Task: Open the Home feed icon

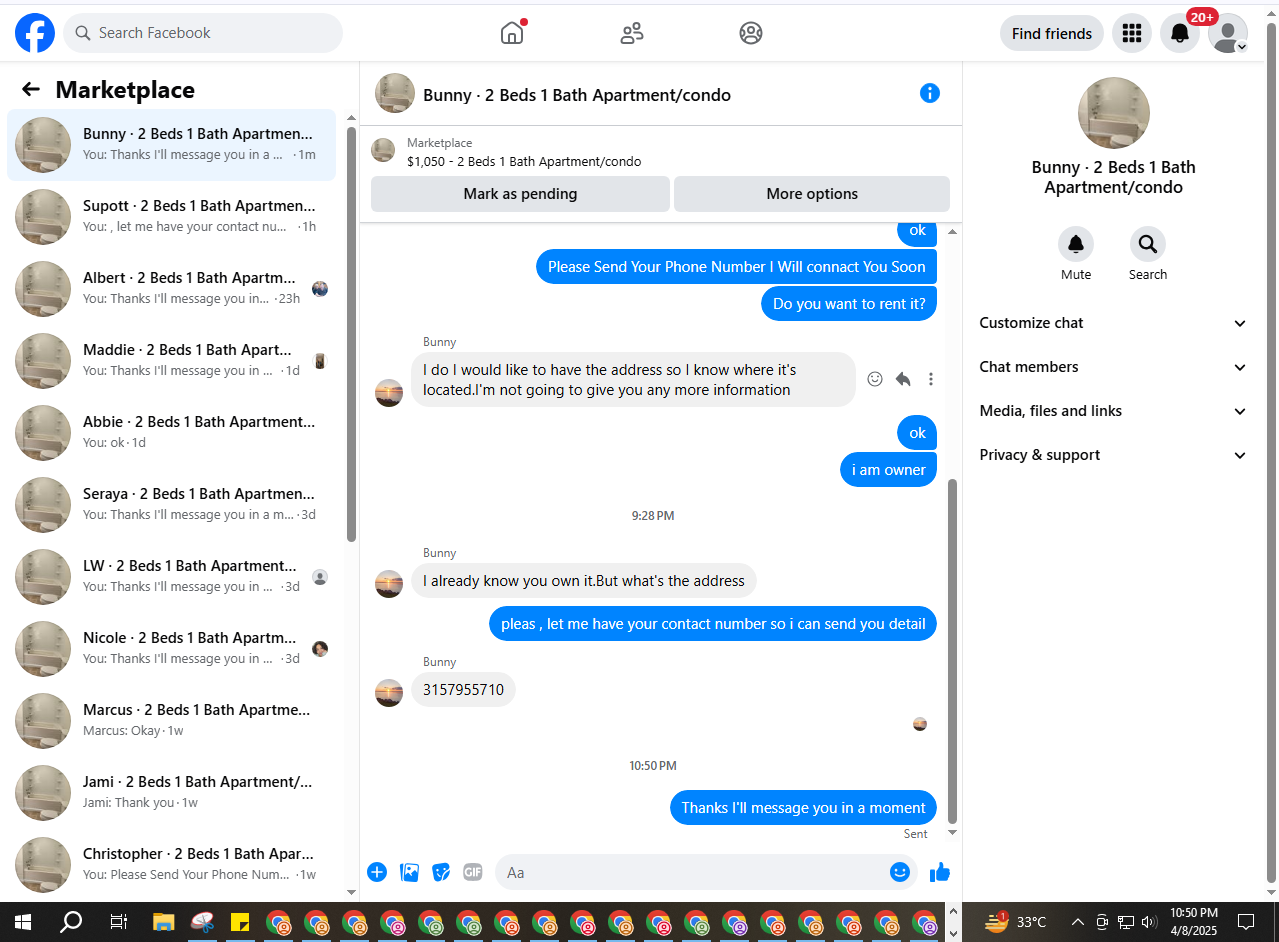Action: (512, 33)
